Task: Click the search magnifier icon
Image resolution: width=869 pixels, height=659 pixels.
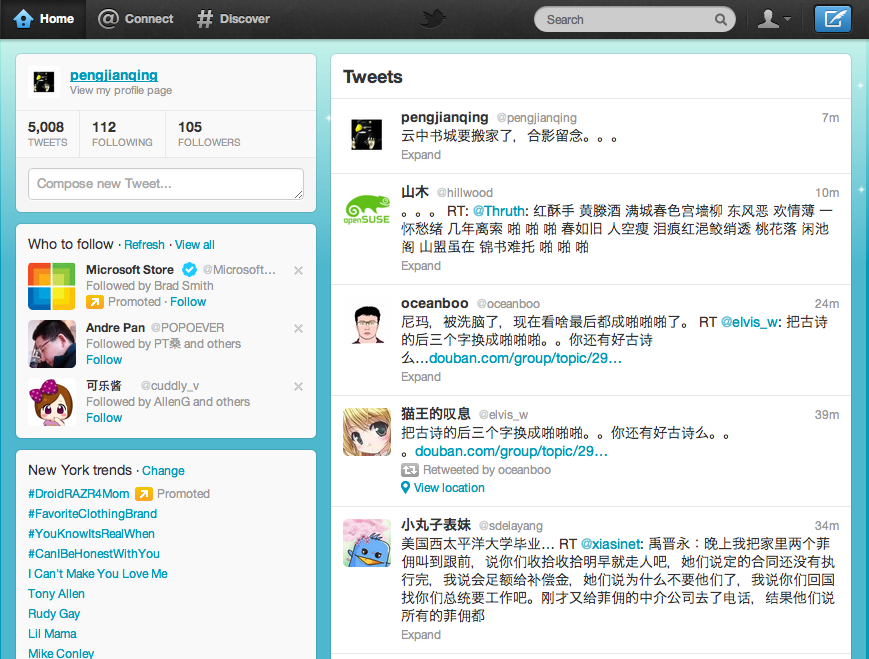Action: point(720,20)
